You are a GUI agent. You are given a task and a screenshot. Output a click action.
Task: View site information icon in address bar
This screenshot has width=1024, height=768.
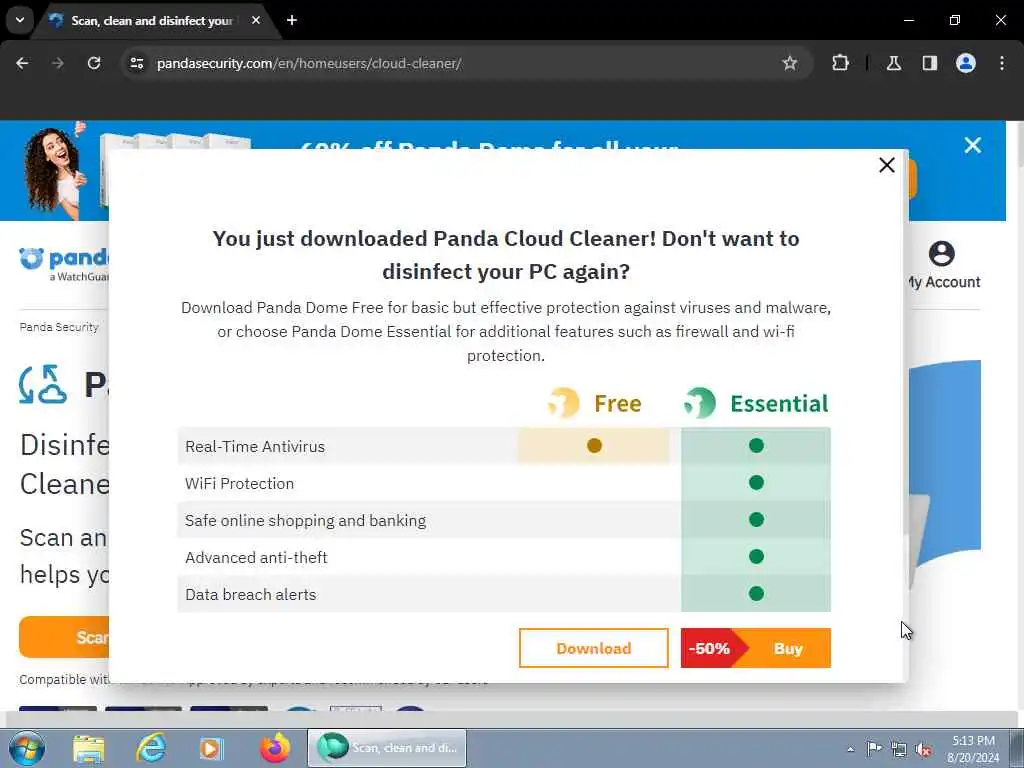pyautogui.click(x=136, y=63)
